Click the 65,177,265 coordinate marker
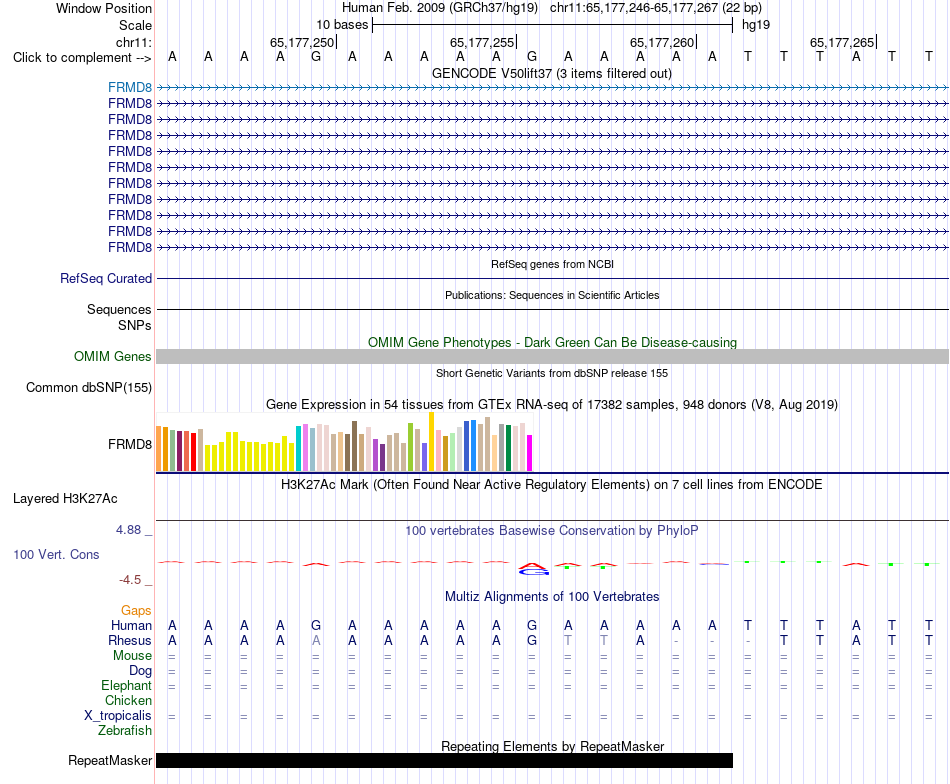Screen dimensions: 950x784 click(x=842, y=42)
